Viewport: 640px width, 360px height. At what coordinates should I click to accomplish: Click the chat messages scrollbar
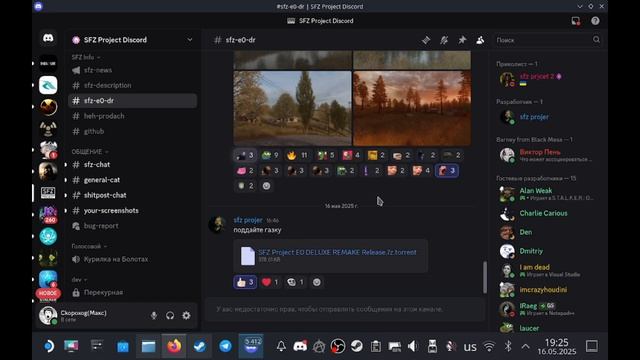[485, 278]
